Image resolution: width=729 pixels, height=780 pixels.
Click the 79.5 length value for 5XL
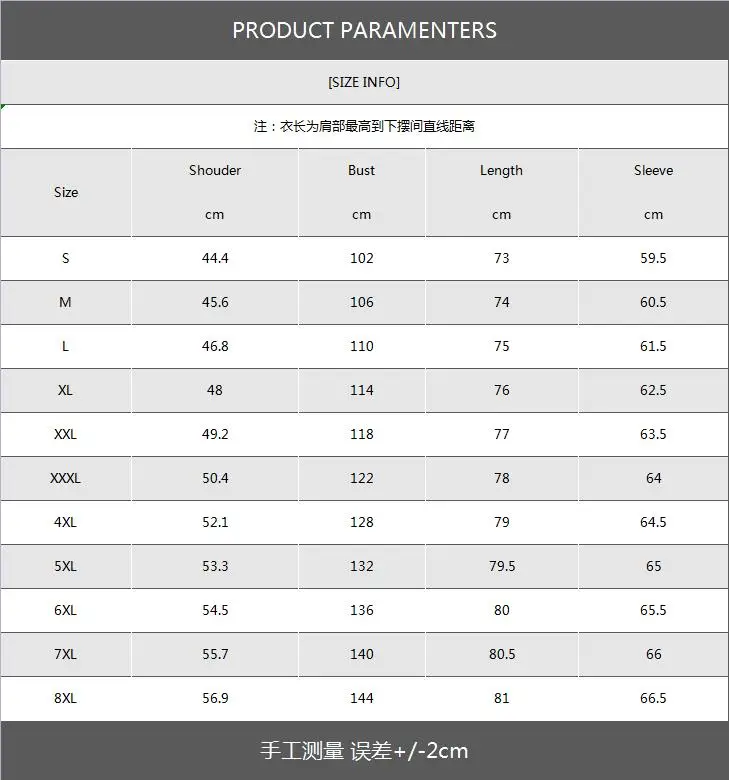[501, 566]
